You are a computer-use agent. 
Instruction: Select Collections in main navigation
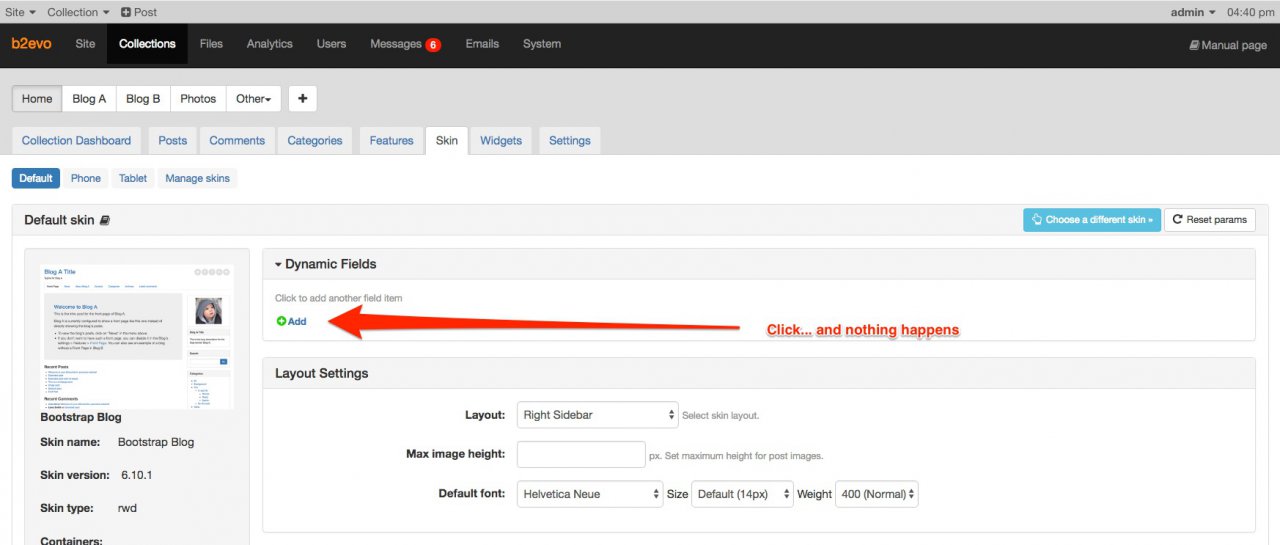(147, 44)
